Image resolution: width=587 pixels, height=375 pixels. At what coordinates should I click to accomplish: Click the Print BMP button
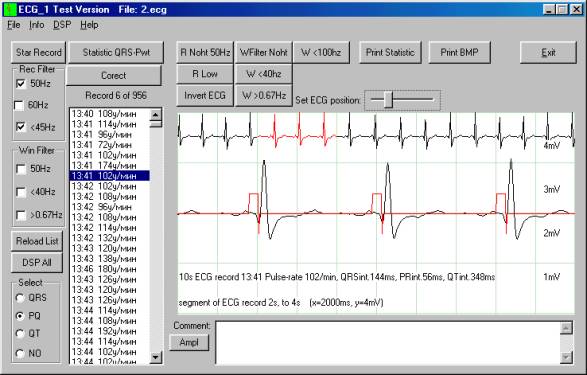click(459, 52)
